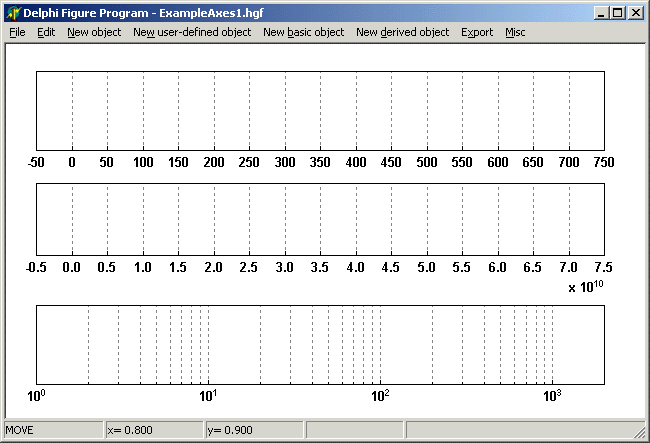Click the -50 label on the top axis

click(36, 162)
